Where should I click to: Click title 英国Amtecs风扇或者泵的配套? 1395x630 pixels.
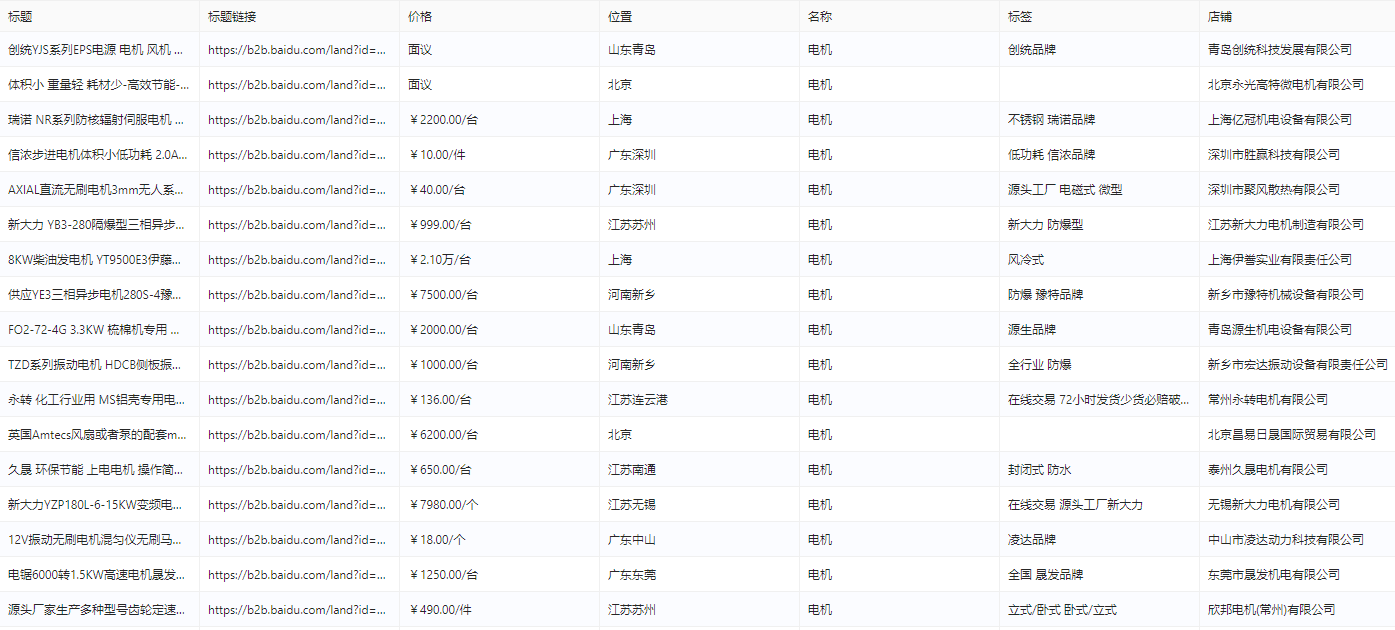[97, 435]
